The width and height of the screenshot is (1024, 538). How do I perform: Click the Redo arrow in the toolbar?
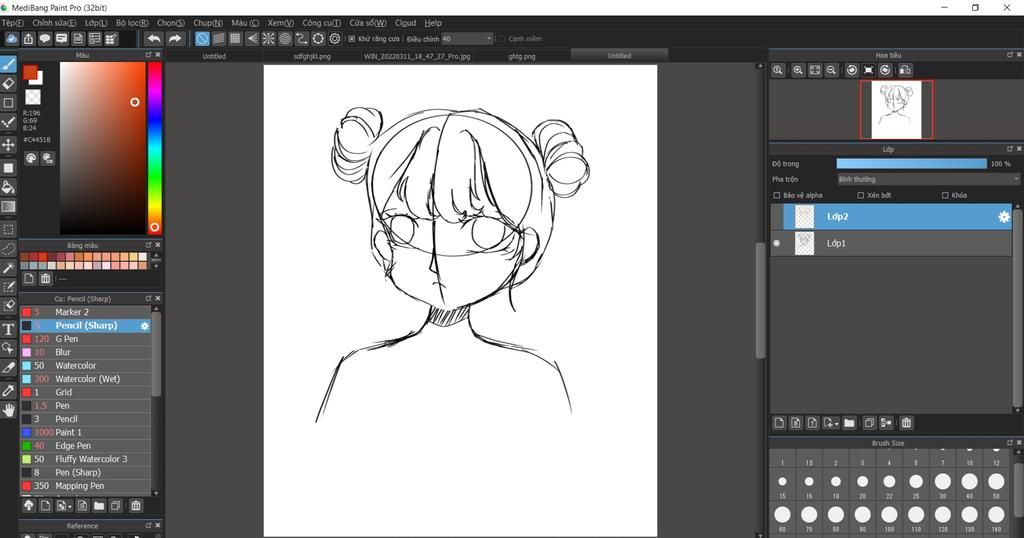(174, 39)
